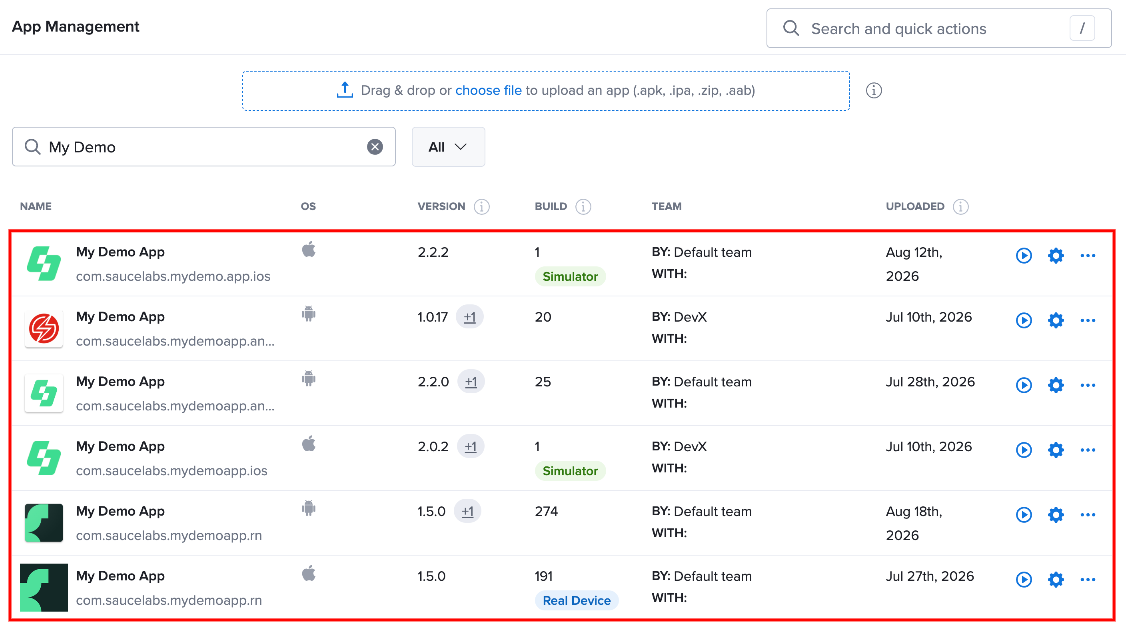This screenshot has width=1126, height=644.
Task: Click the Android OS icon for version 1.0.17
Action: pos(309,314)
